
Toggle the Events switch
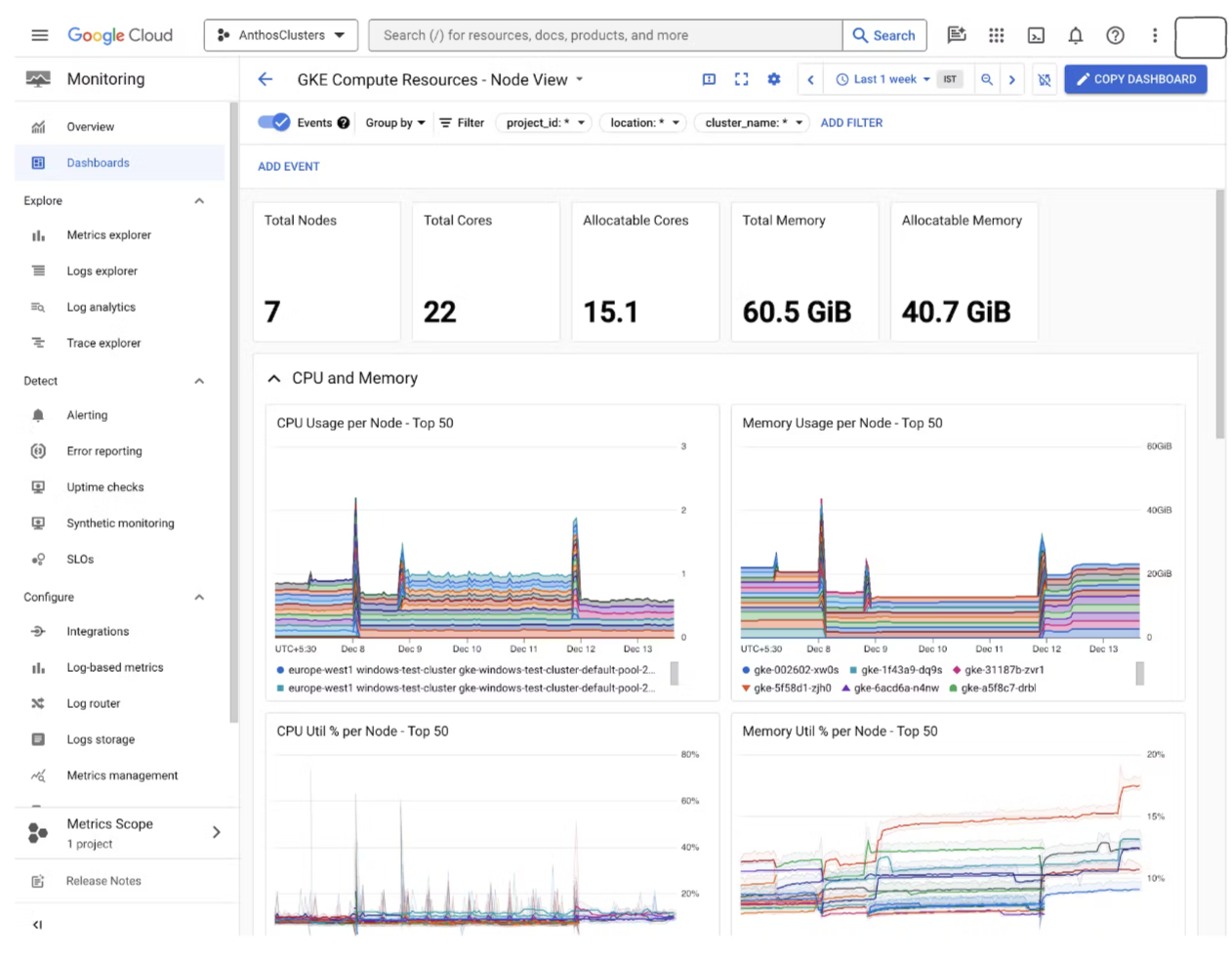[273, 123]
